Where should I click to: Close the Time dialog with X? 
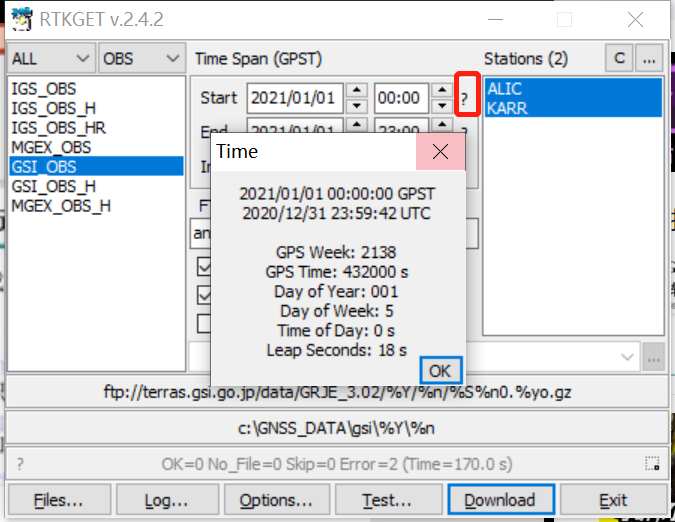[440, 151]
